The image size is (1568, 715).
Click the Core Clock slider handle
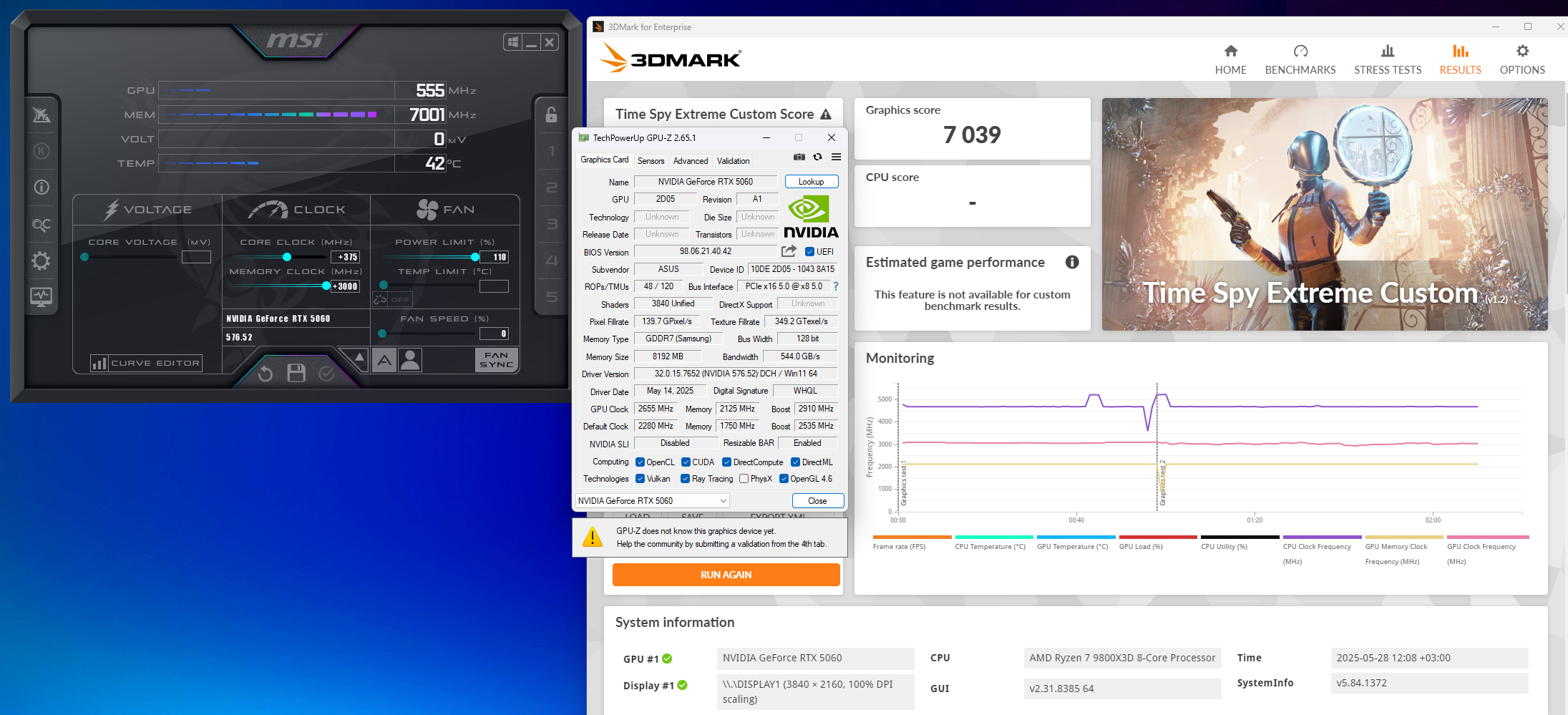[287, 257]
